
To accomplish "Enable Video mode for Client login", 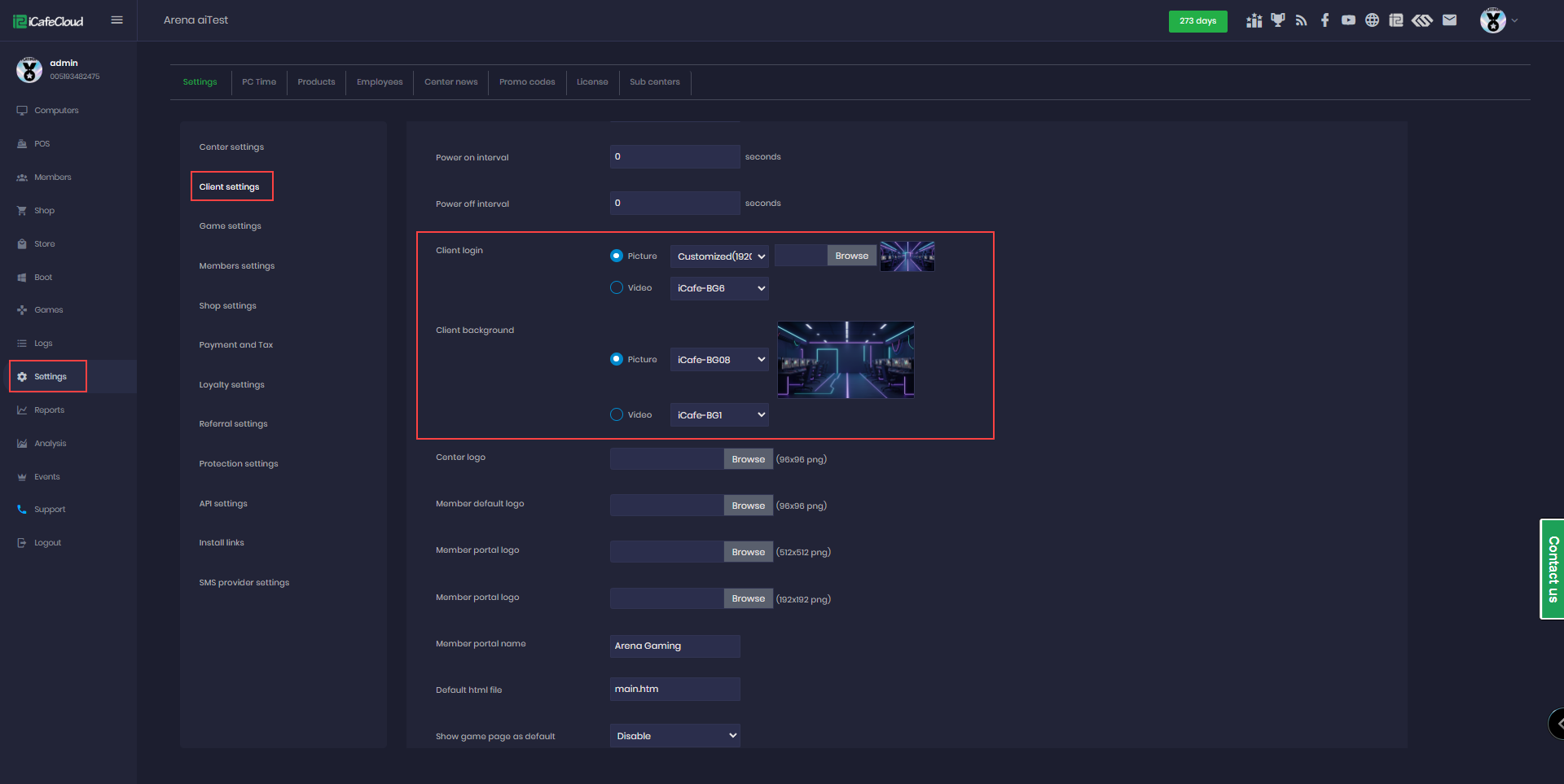I will [x=615, y=287].
